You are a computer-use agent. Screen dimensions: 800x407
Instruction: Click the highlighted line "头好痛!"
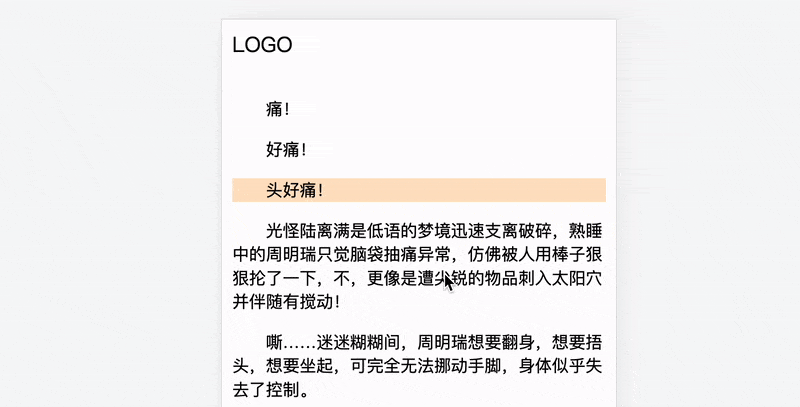419,190
